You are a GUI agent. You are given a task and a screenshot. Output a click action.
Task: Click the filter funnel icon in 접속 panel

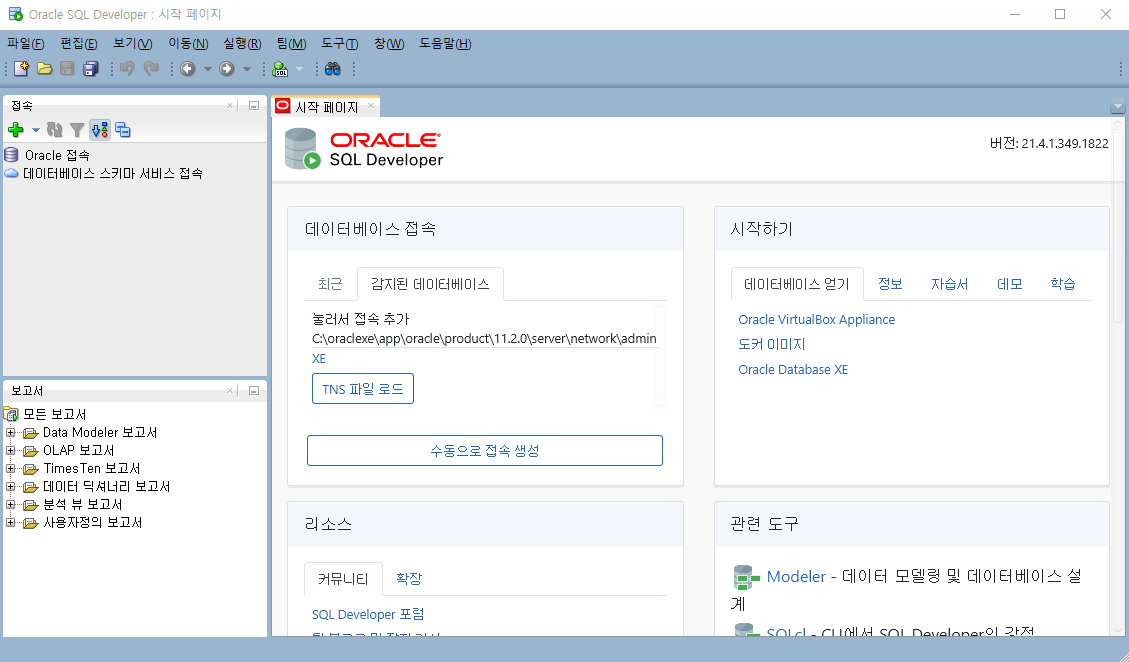pyautogui.click(x=76, y=130)
